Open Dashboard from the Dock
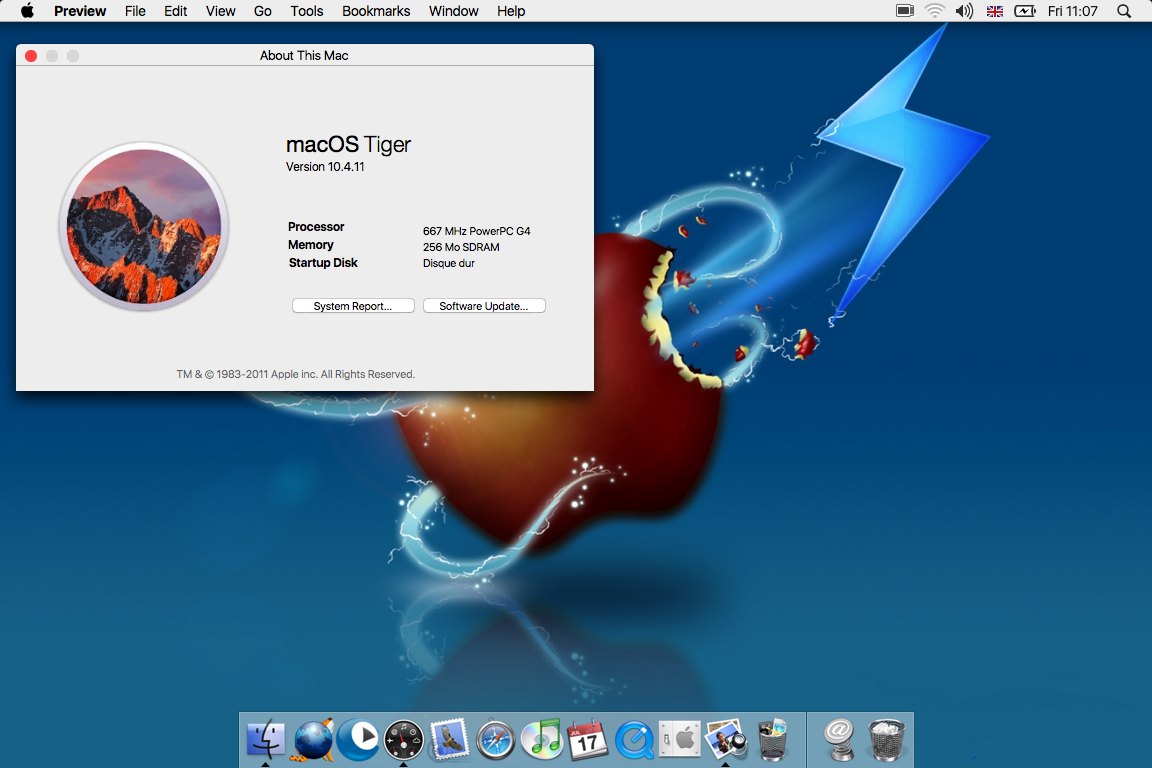 (404, 739)
